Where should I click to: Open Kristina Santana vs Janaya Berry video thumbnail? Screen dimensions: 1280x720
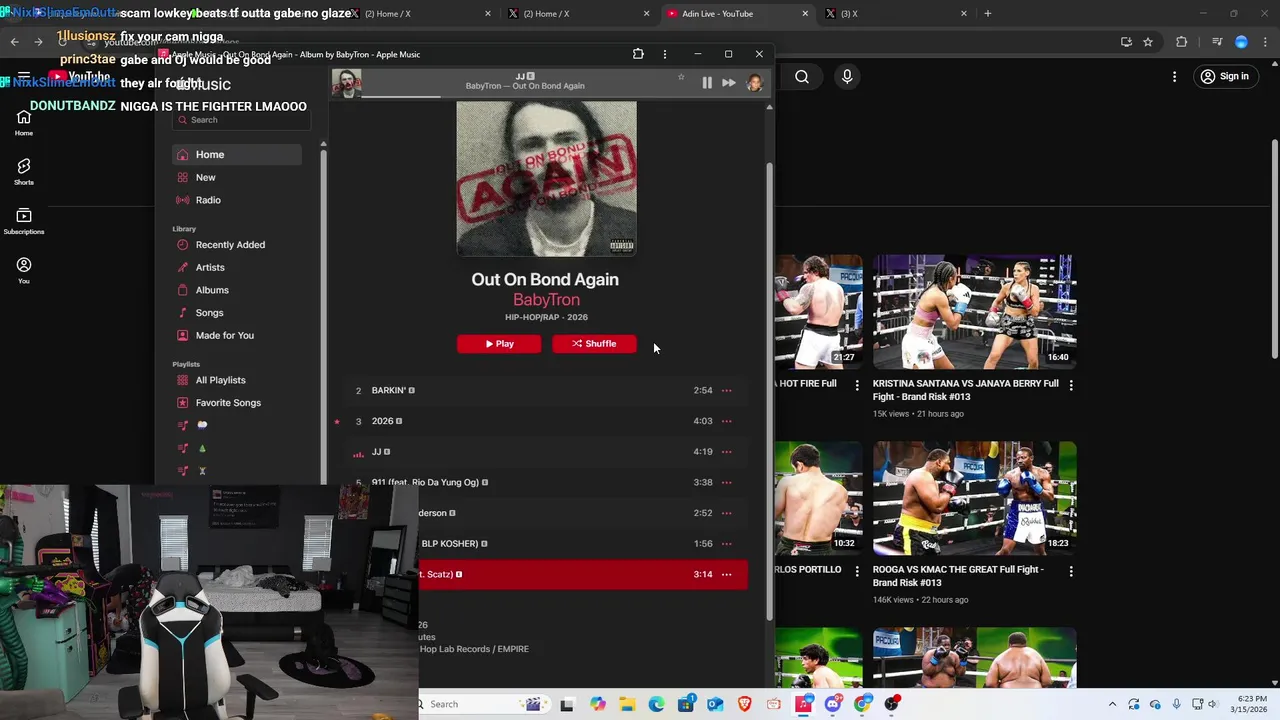click(974, 311)
